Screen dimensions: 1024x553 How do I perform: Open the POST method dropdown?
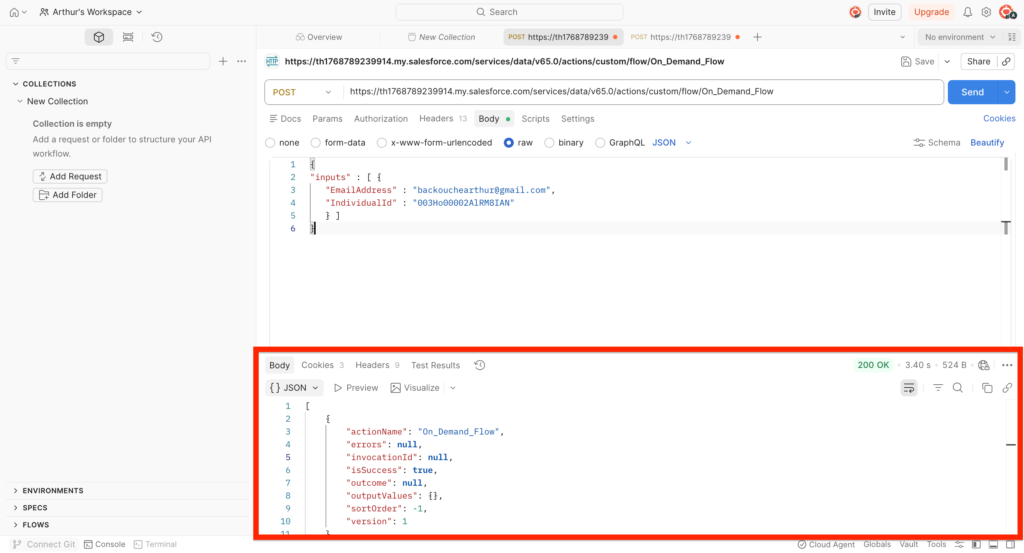(x=303, y=92)
